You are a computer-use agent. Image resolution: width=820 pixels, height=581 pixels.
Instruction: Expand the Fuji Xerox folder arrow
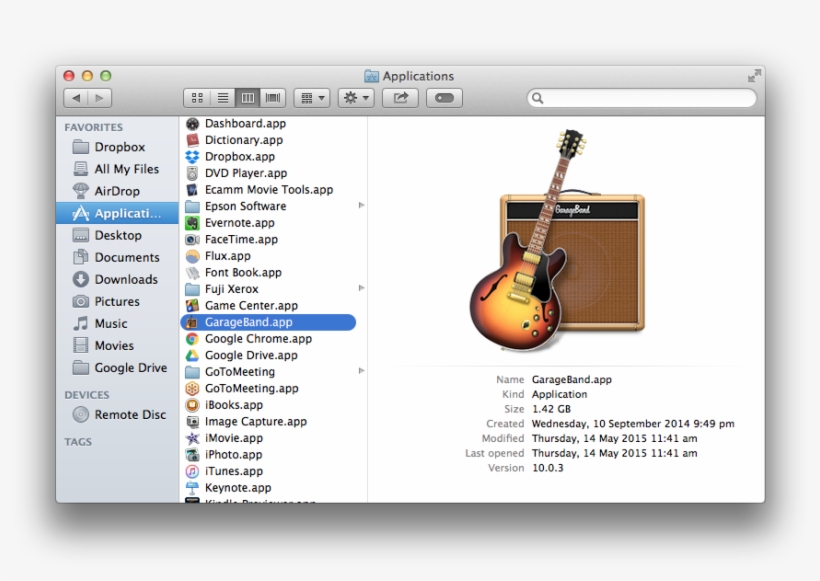[x=361, y=288]
